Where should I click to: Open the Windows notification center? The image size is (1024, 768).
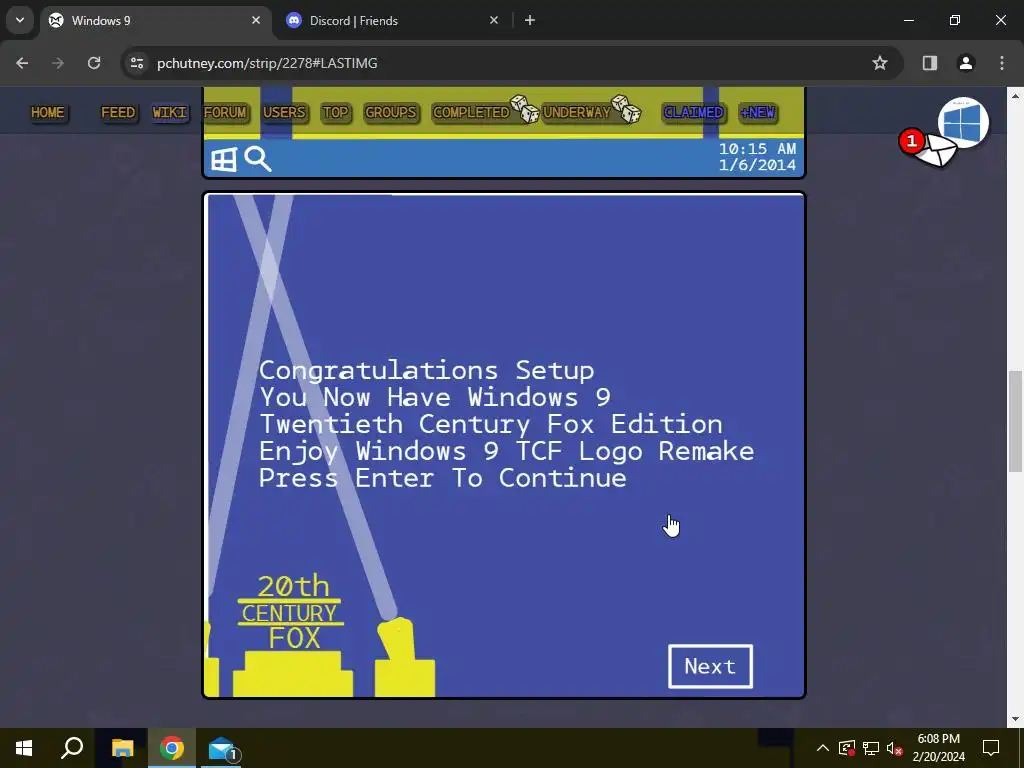coord(991,748)
